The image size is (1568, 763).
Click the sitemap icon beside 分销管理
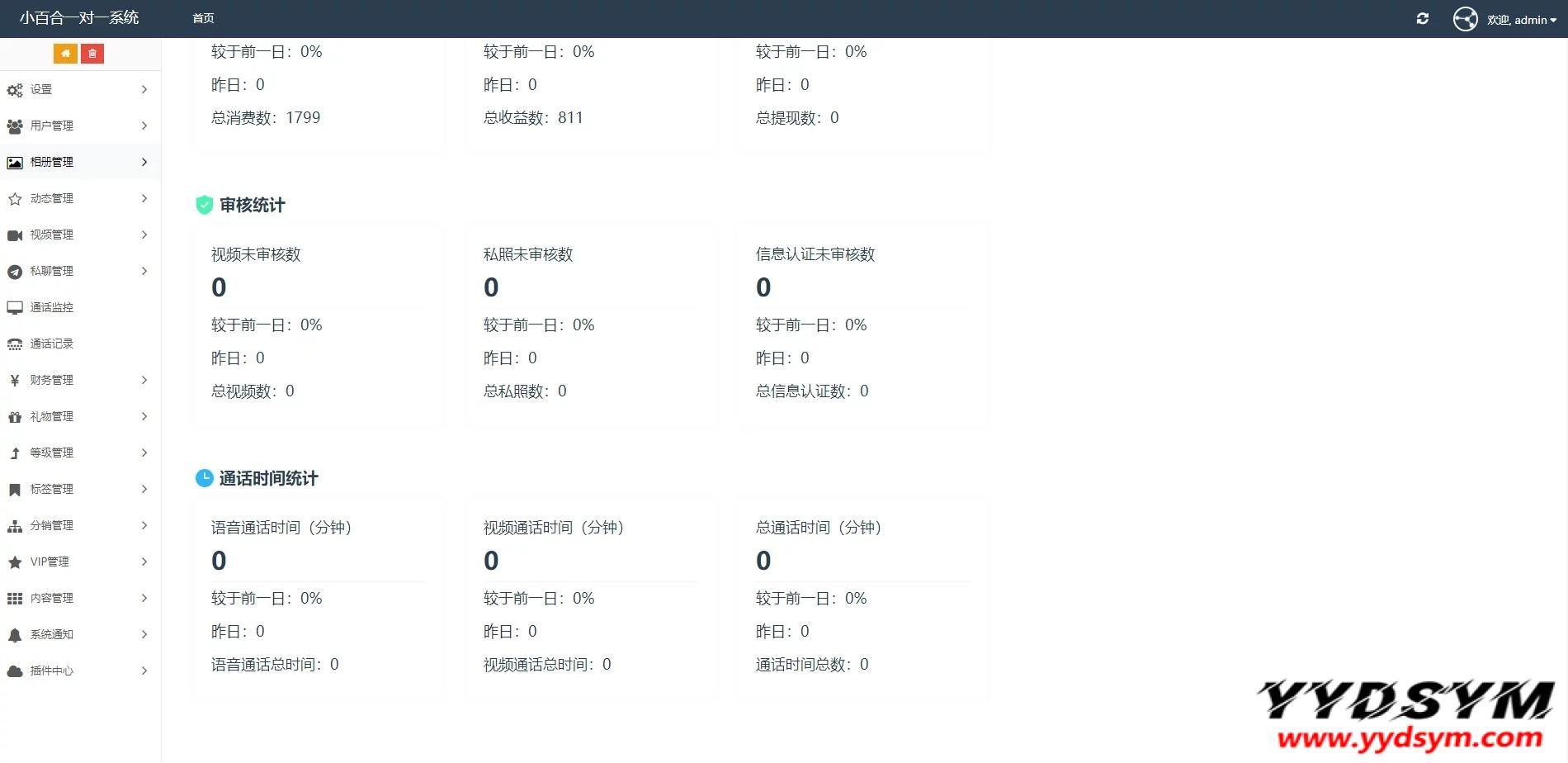[15, 526]
